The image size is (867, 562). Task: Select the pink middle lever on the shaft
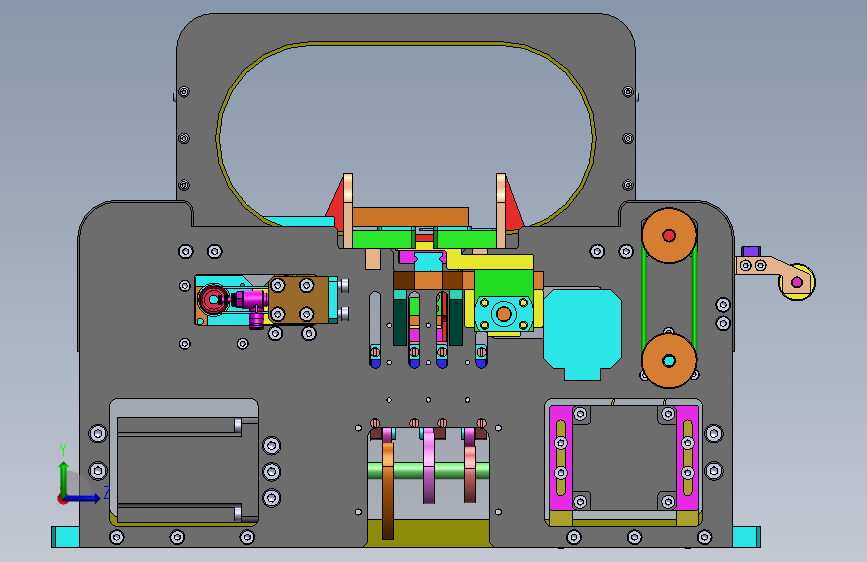point(429,466)
